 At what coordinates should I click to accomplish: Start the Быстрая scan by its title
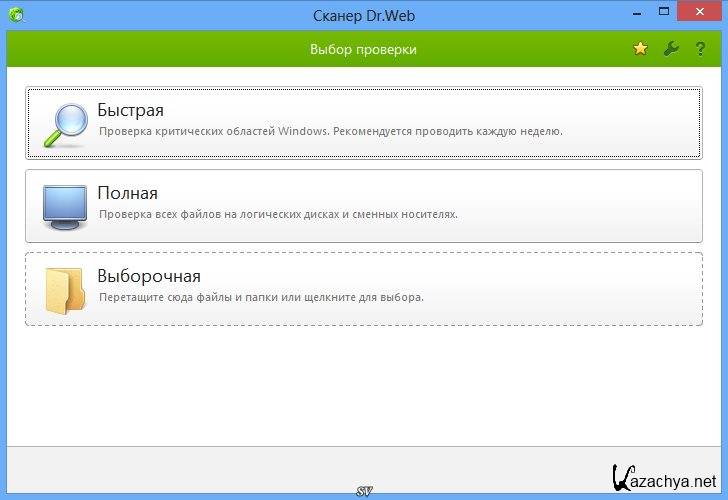tap(130, 111)
